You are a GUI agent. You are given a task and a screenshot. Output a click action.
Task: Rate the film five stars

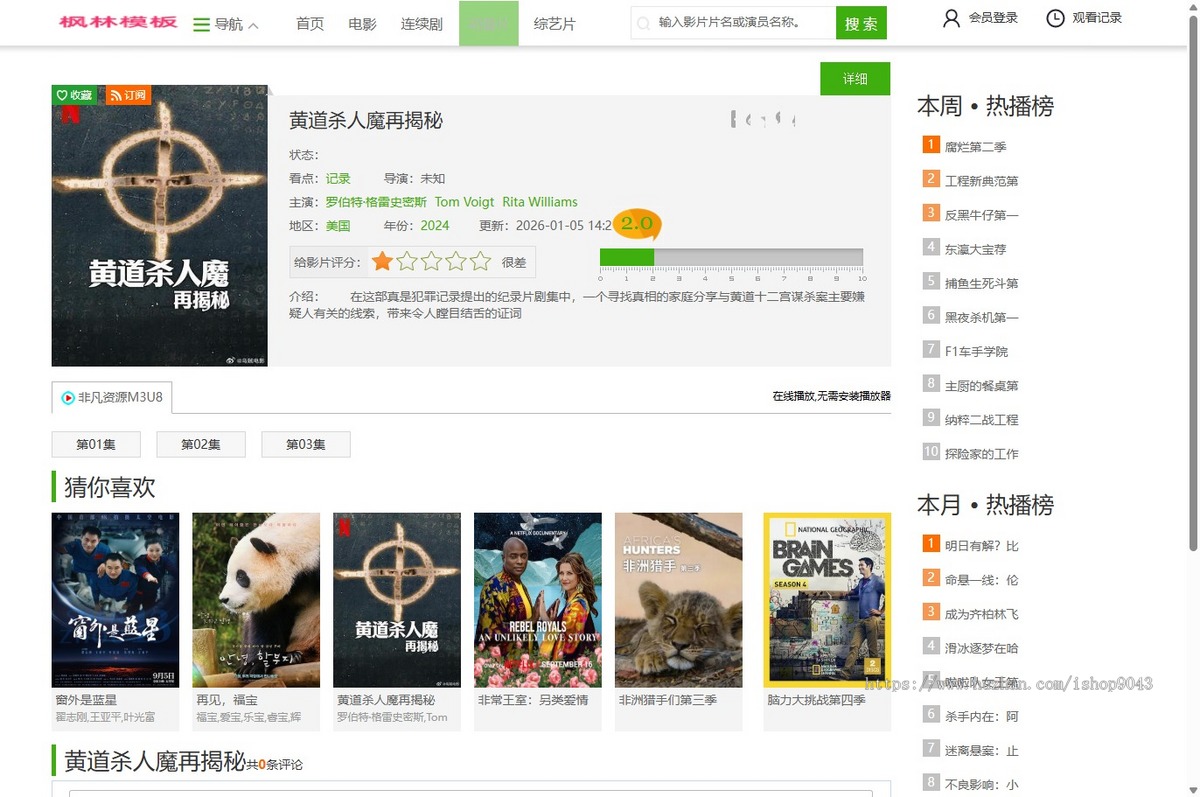click(481, 262)
